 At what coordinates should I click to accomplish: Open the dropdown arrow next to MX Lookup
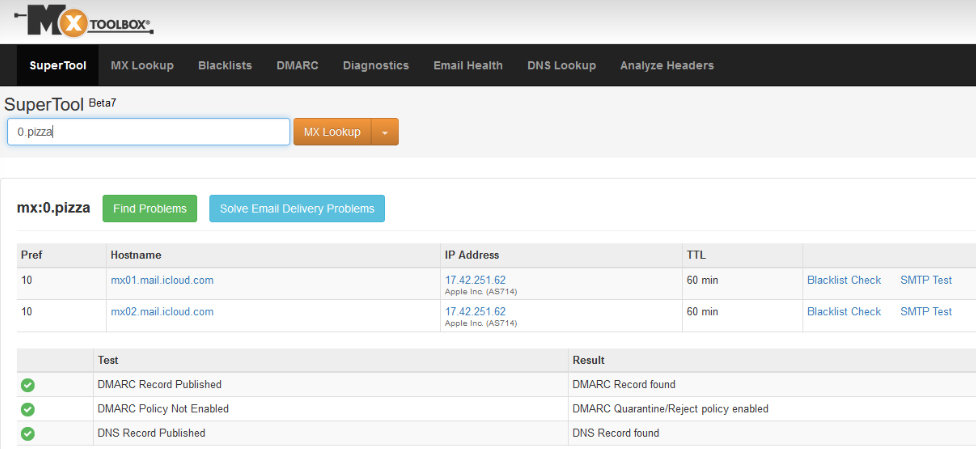[x=385, y=132]
